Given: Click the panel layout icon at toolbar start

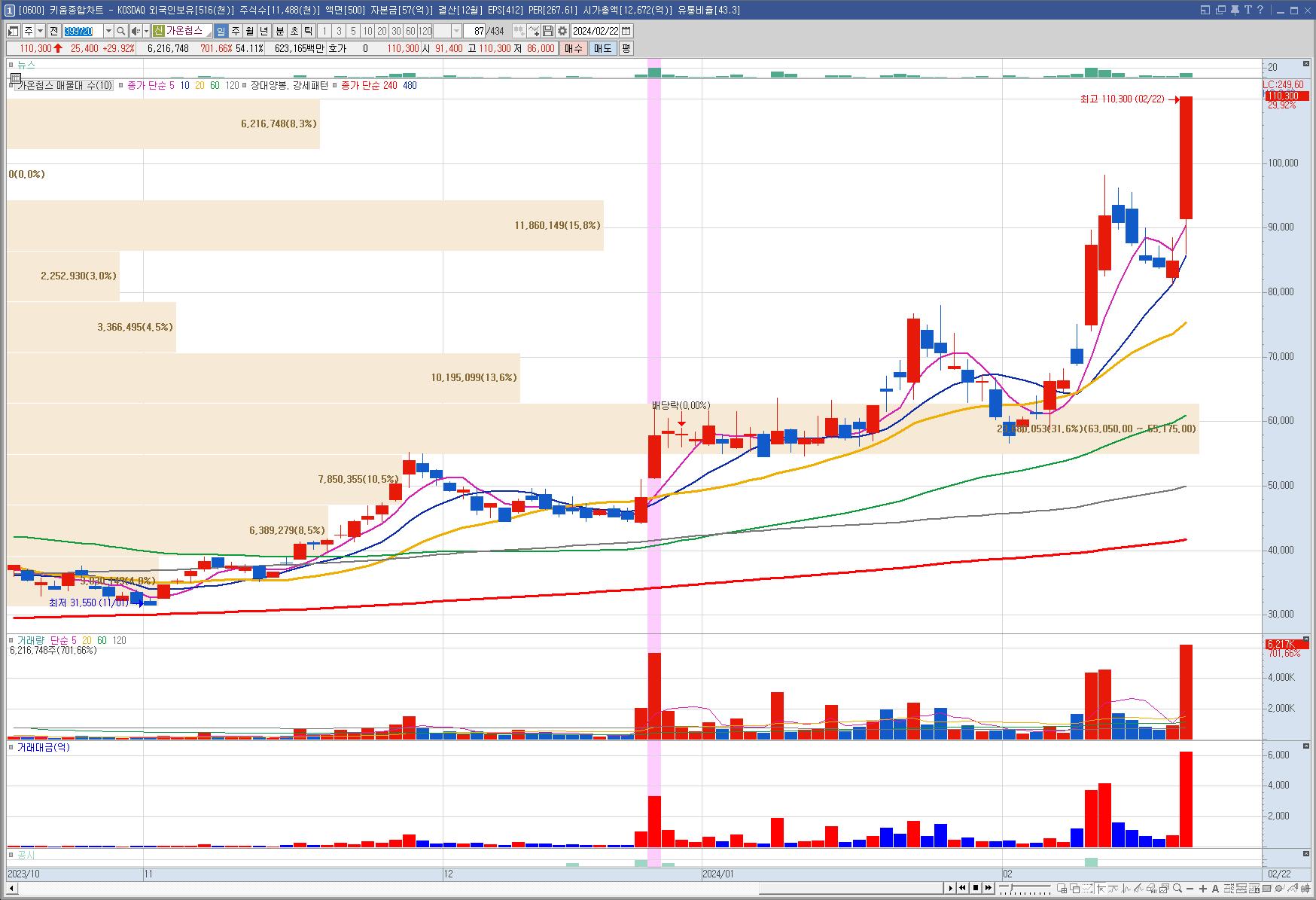Looking at the screenshot, I should coord(14,31).
